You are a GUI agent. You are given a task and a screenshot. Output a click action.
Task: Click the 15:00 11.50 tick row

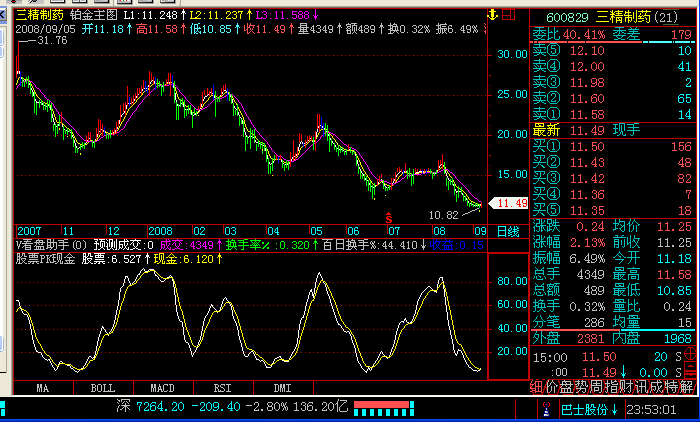click(x=607, y=357)
